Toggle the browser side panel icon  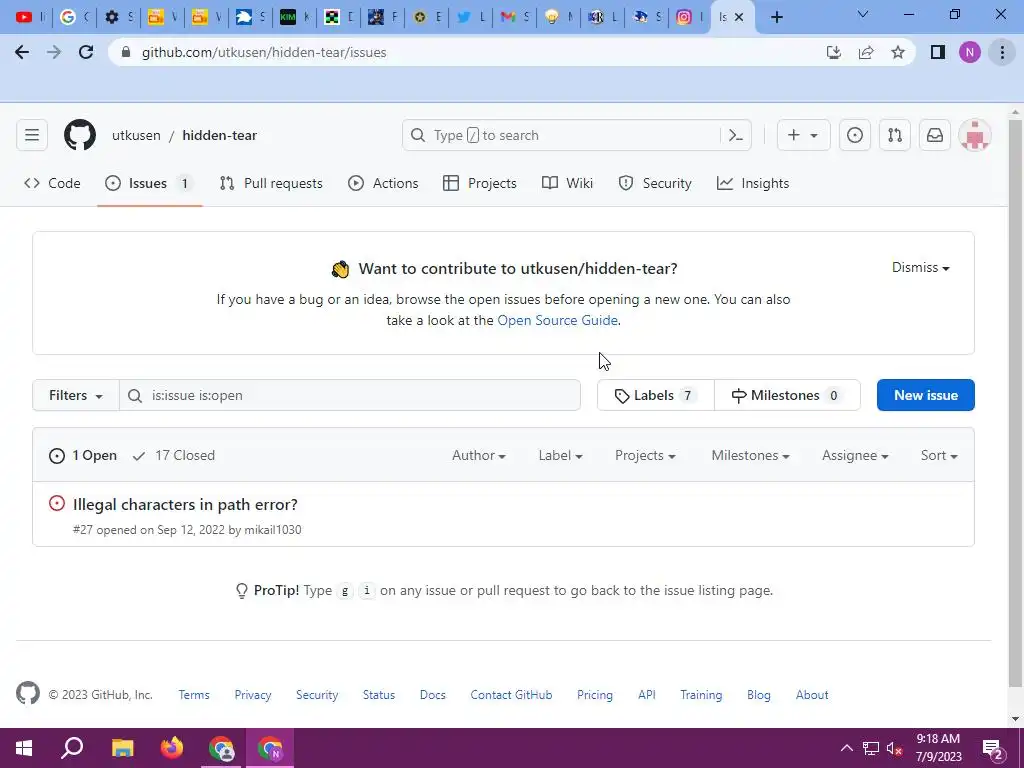tap(938, 52)
